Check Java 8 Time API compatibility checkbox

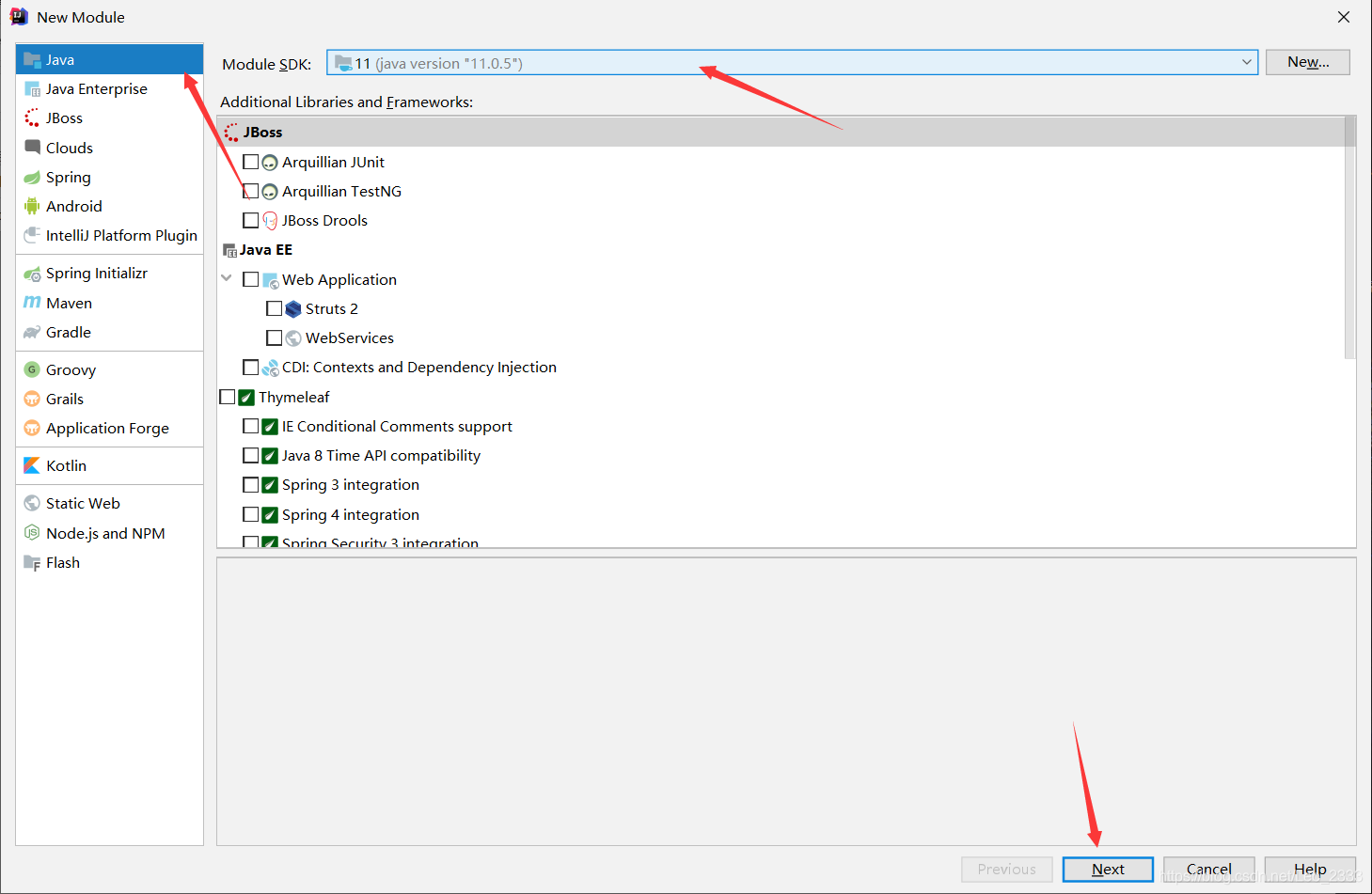point(250,455)
